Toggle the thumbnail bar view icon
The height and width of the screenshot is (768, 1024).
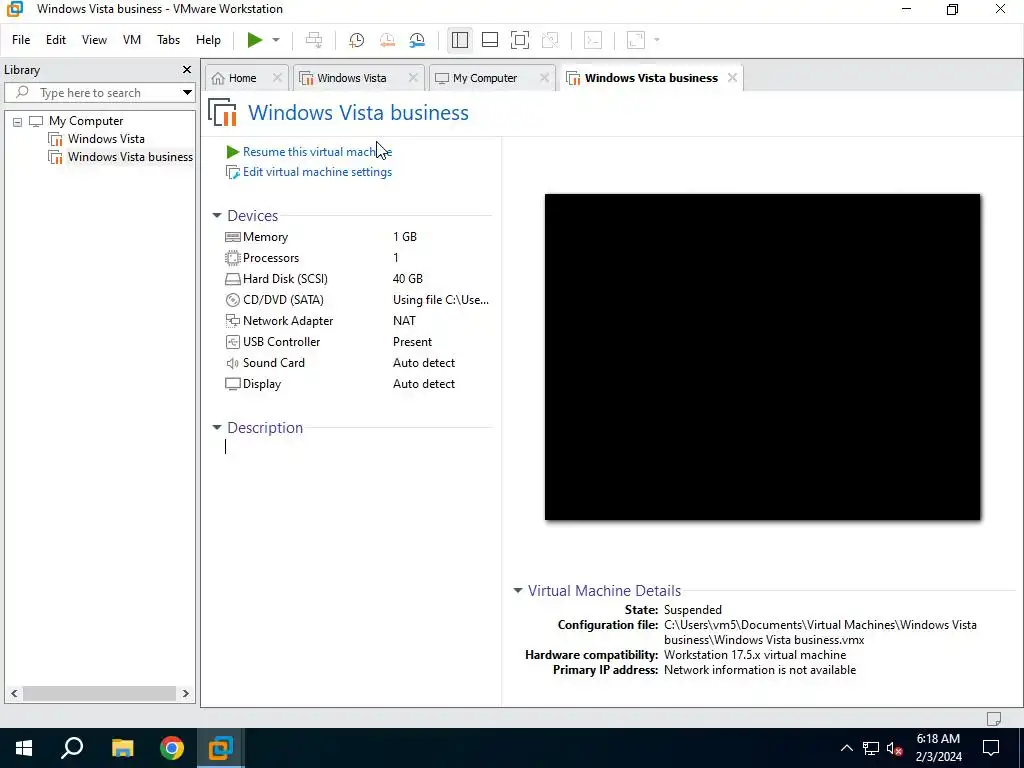pos(490,40)
